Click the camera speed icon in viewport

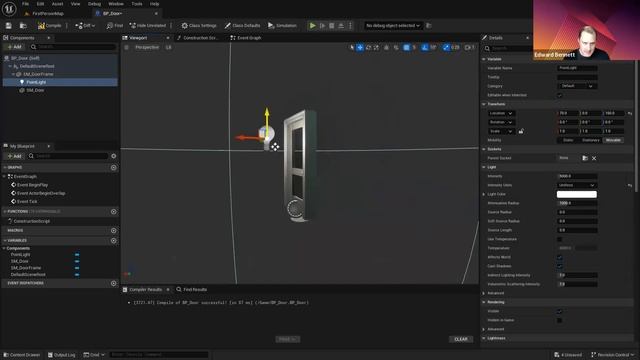pos(468,48)
